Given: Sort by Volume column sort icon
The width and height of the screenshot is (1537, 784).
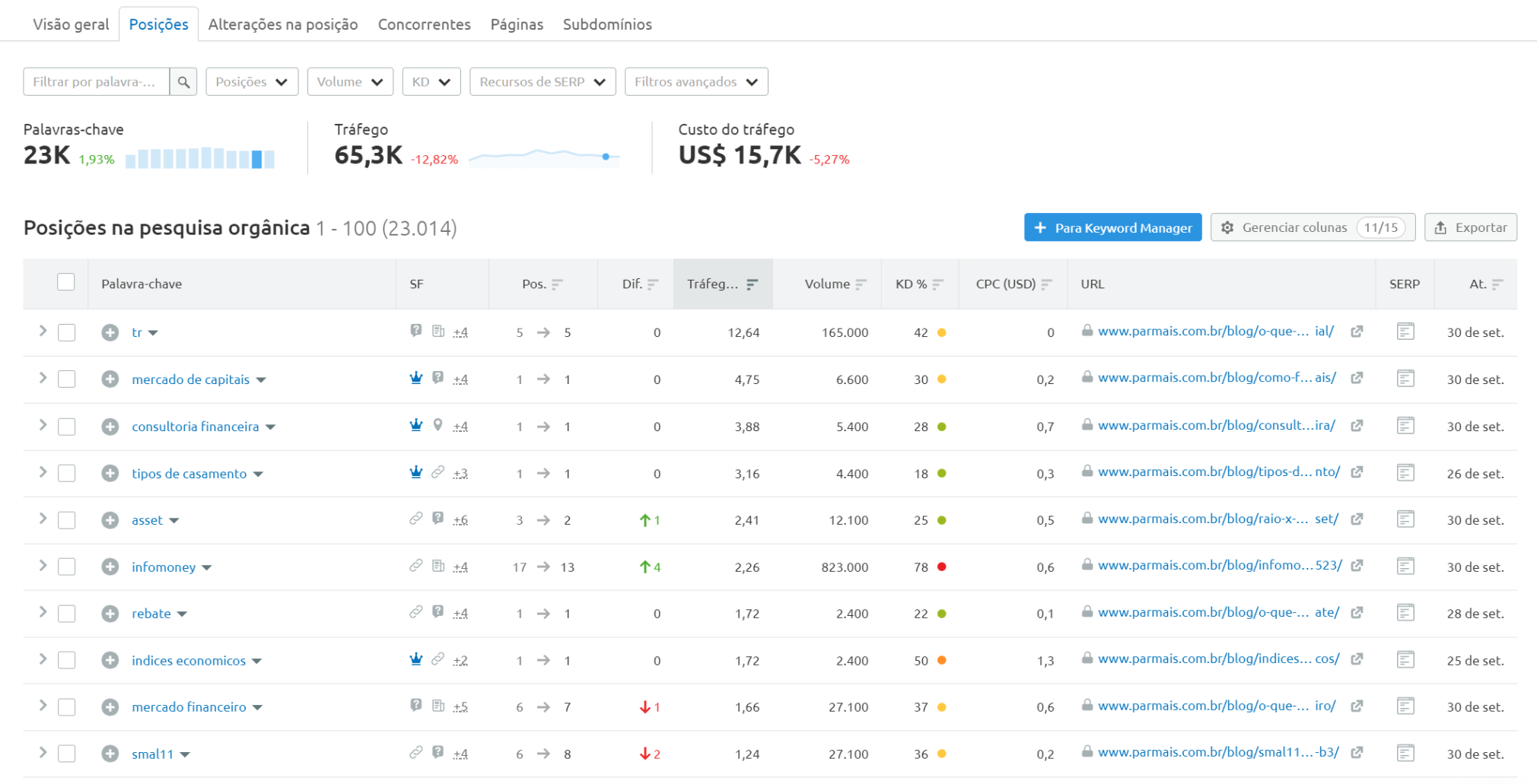Looking at the screenshot, I should [x=861, y=284].
